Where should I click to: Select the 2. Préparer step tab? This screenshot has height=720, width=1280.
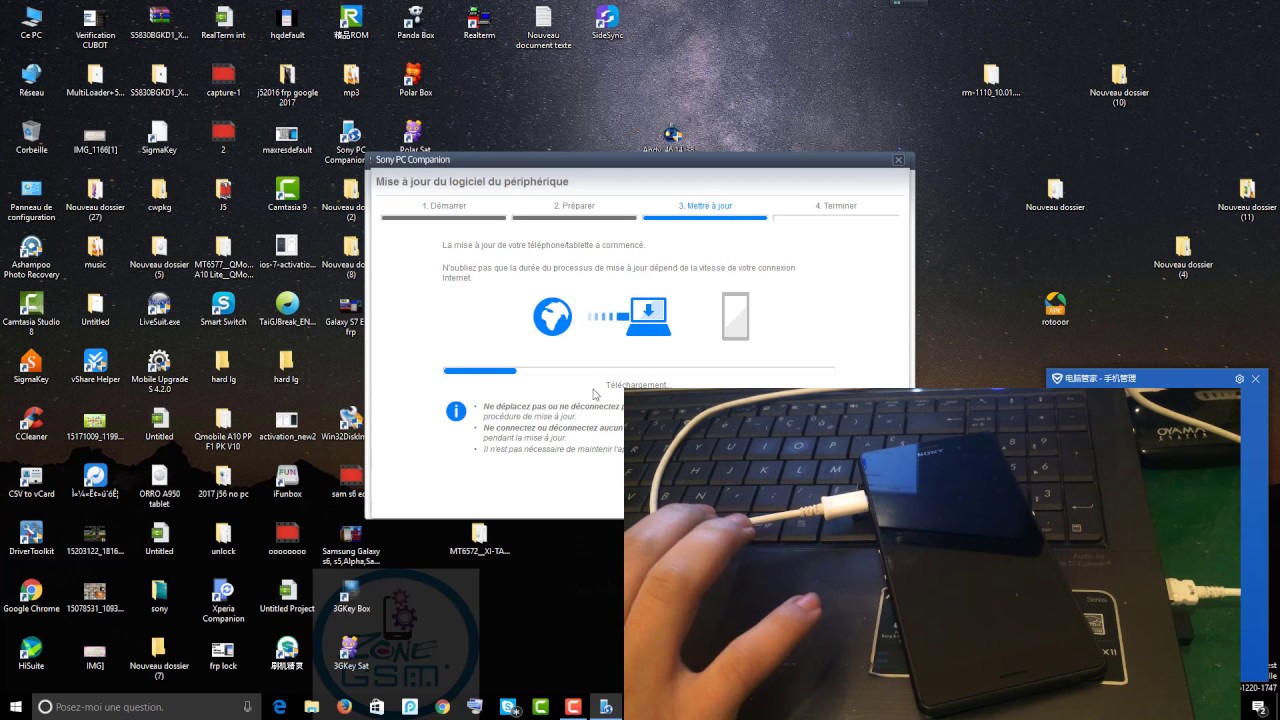pos(574,208)
